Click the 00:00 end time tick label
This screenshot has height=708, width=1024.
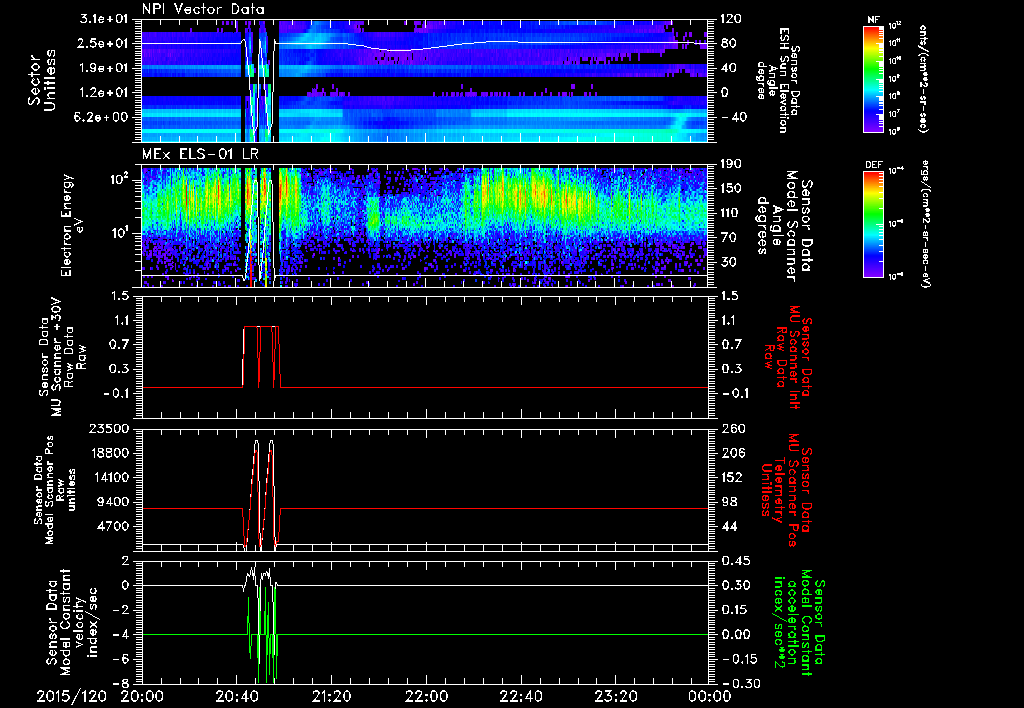tap(708, 695)
